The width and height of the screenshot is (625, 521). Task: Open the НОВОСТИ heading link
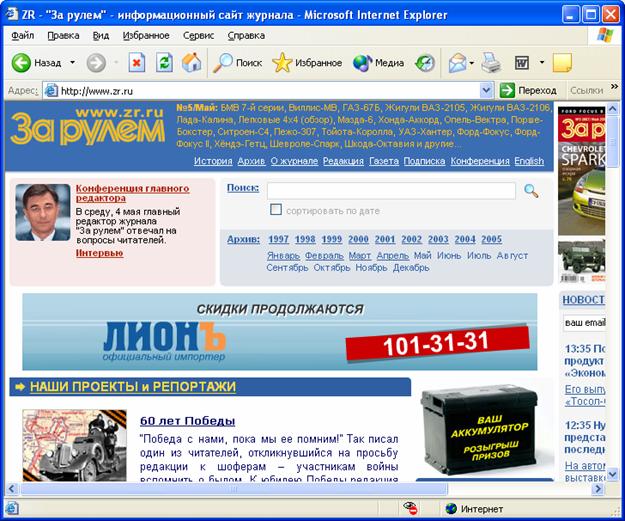point(584,300)
